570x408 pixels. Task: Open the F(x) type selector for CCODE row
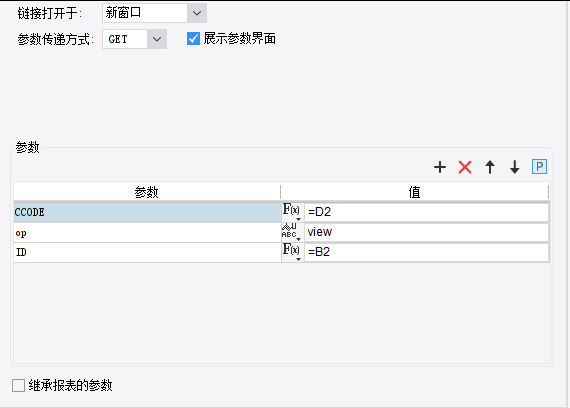point(292,212)
